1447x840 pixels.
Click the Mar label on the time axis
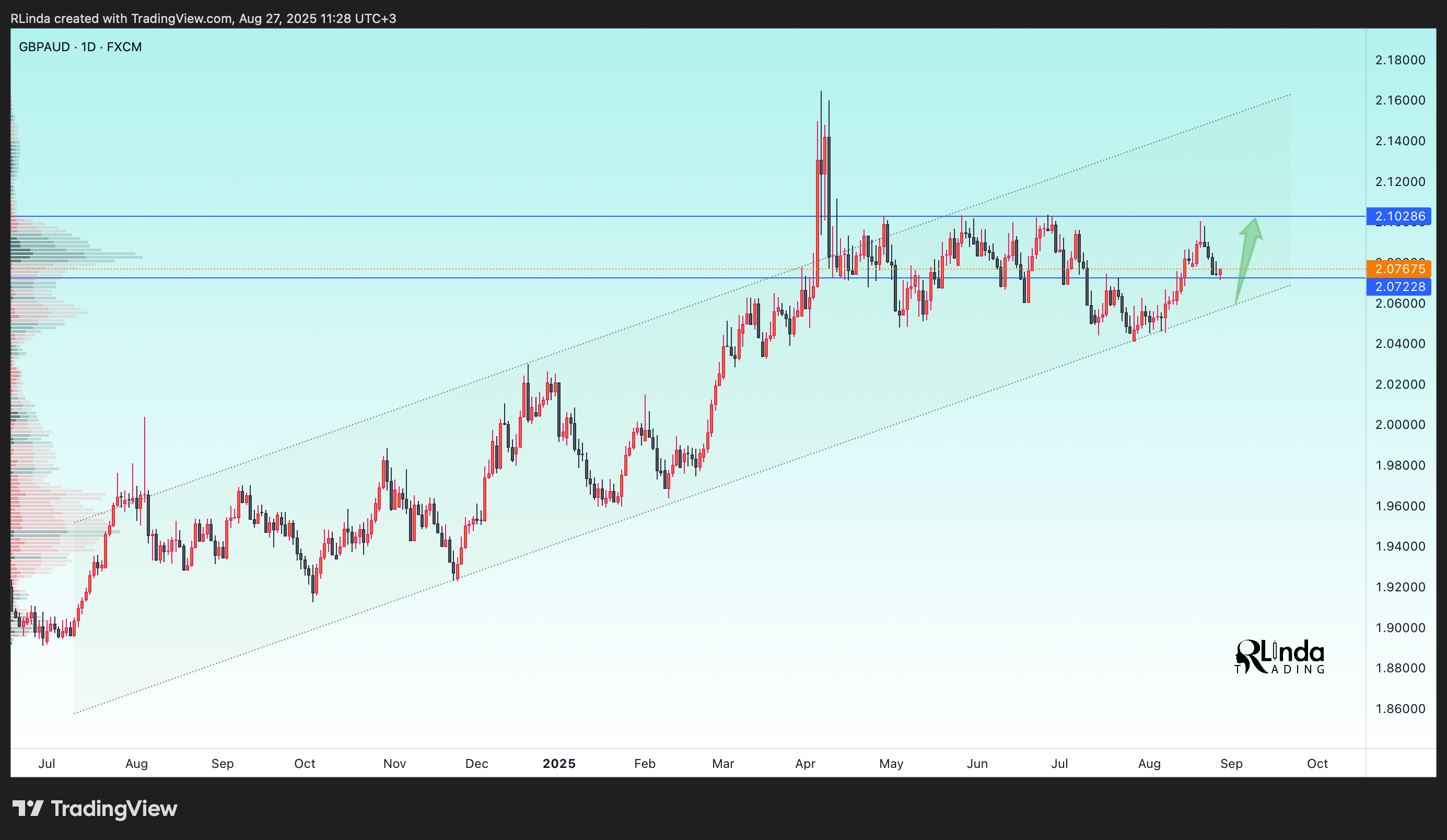(723, 764)
